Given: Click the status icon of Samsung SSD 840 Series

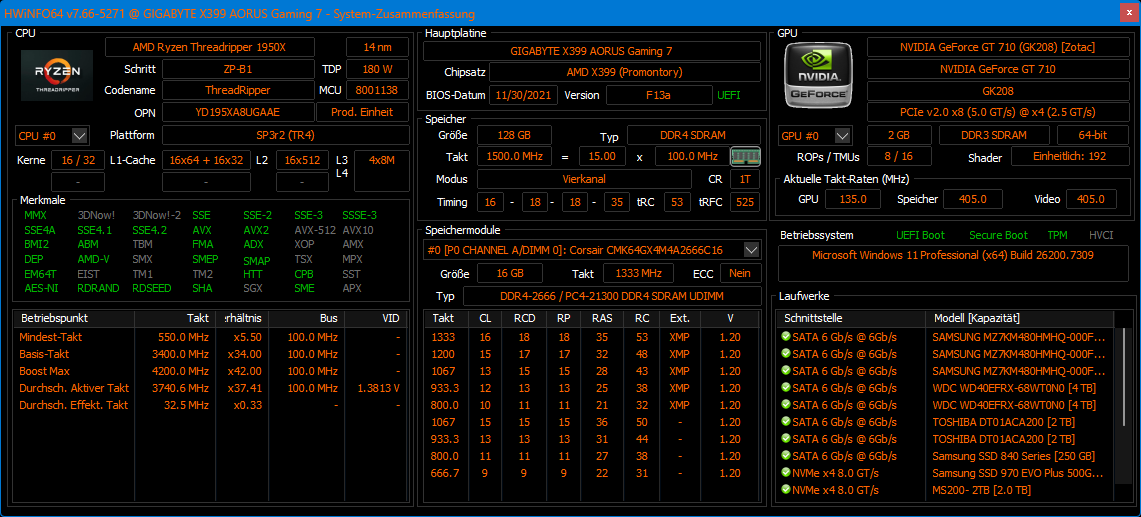Looking at the screenshot, I should point(786,456).
